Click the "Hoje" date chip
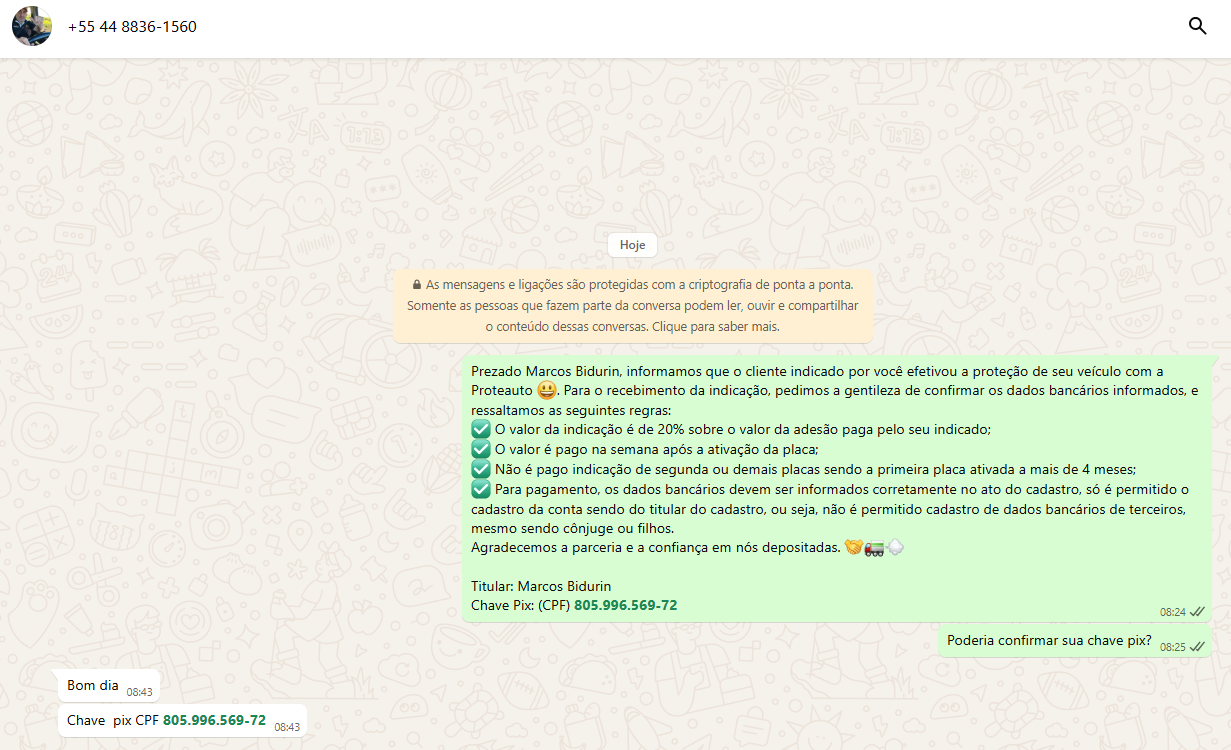1231x750 pixels. [x=632, y=245]
